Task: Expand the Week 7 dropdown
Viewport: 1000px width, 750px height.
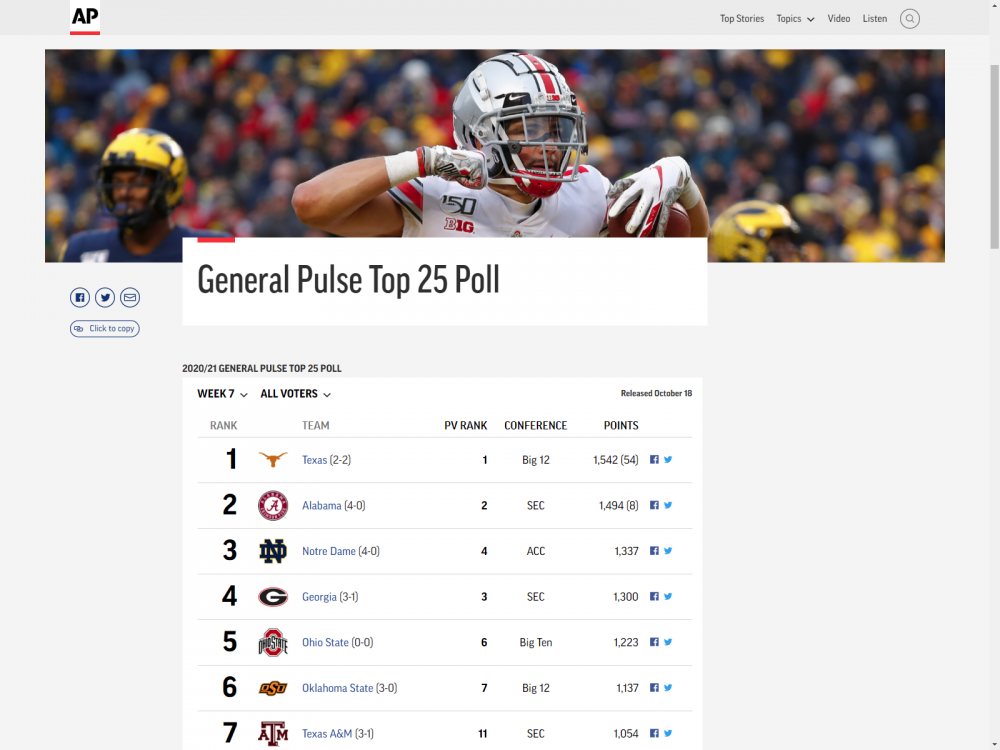Action: click(x=222, y=394)
